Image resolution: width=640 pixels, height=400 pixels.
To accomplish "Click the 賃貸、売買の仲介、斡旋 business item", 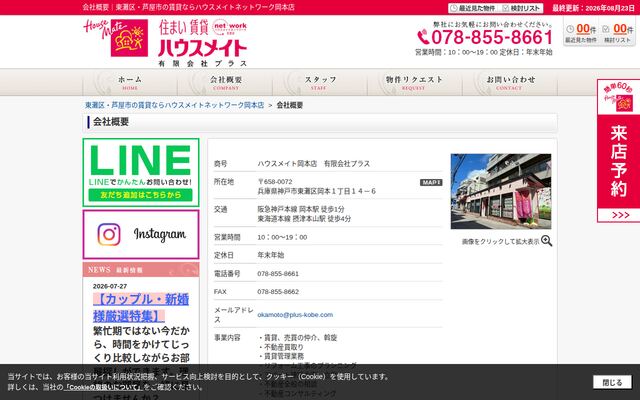I will (x=298, y=338).
